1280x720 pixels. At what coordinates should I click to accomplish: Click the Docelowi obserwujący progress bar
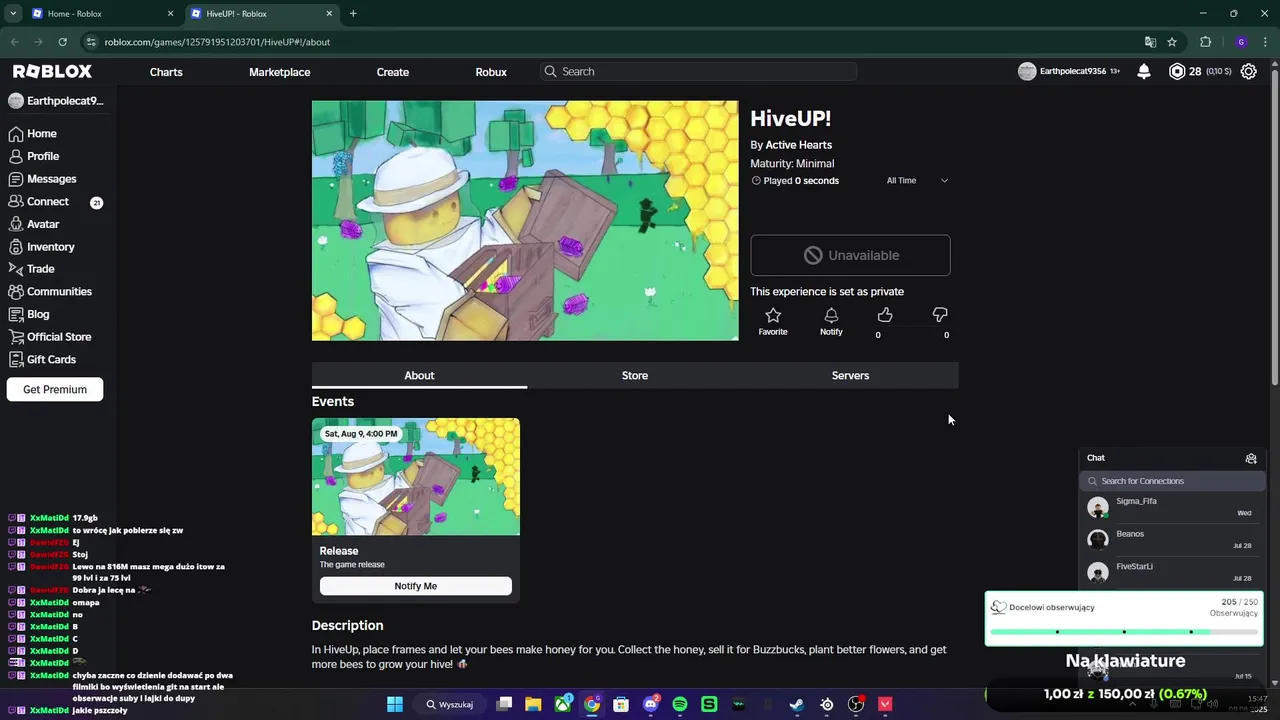coord(1124,632)
